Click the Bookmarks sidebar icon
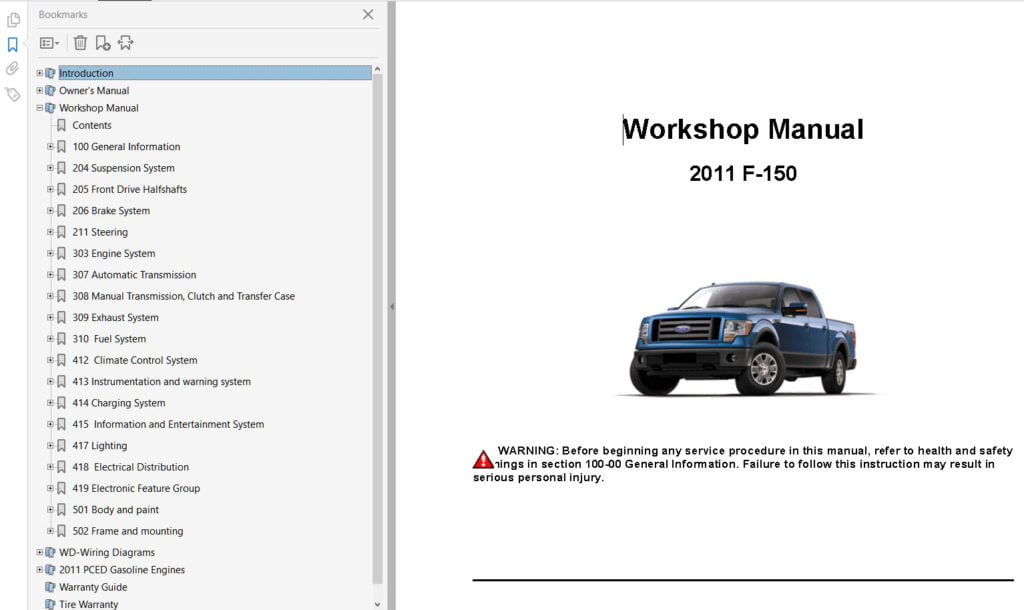This screenshot has width=1024, height=610. (13, 44)
